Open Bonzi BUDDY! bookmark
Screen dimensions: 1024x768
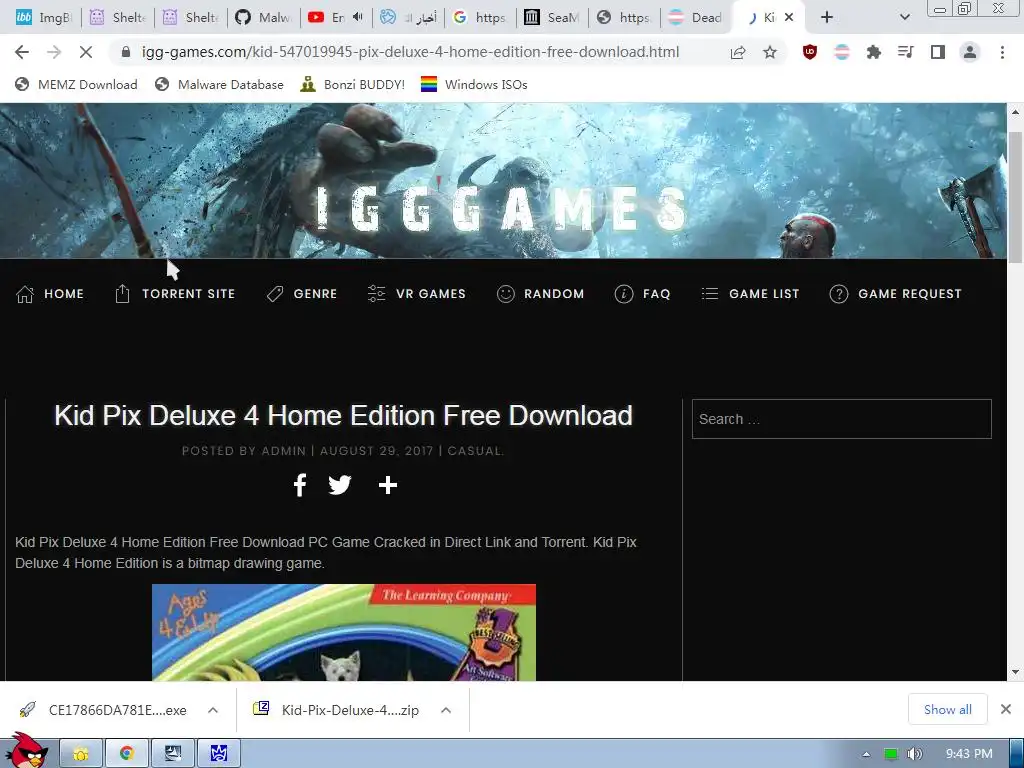tap(353, 84)
